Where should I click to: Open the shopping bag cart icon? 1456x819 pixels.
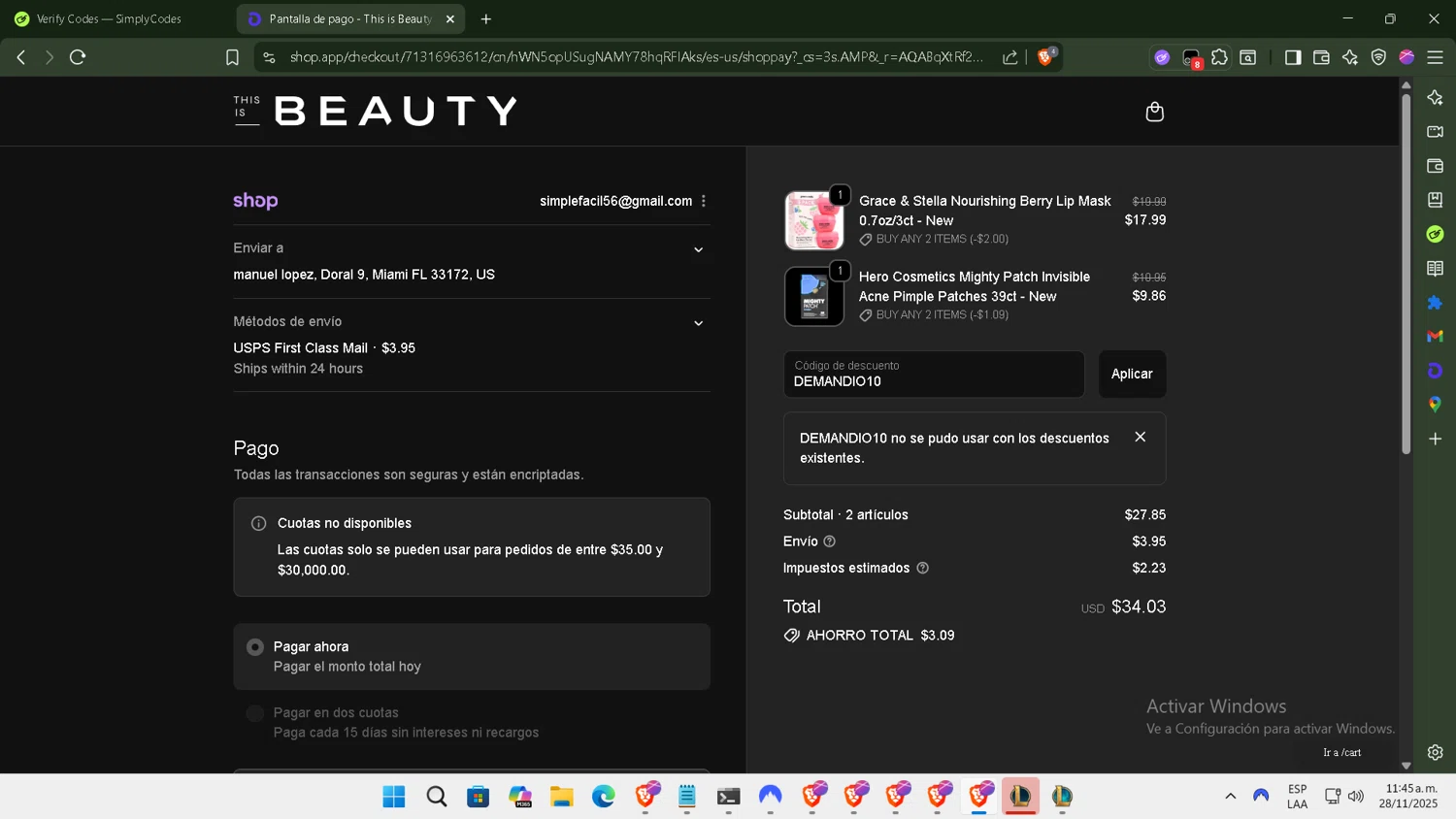[1154, 112]
